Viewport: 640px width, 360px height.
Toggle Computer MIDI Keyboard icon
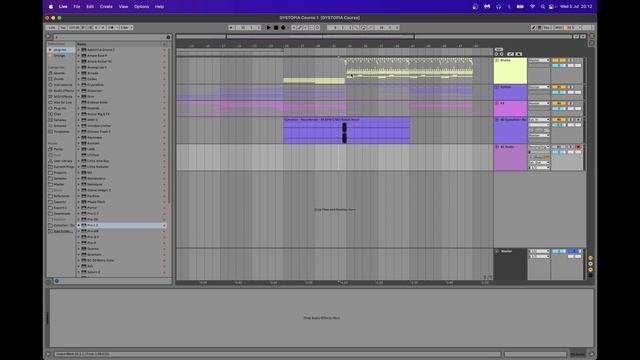(539, 28)
